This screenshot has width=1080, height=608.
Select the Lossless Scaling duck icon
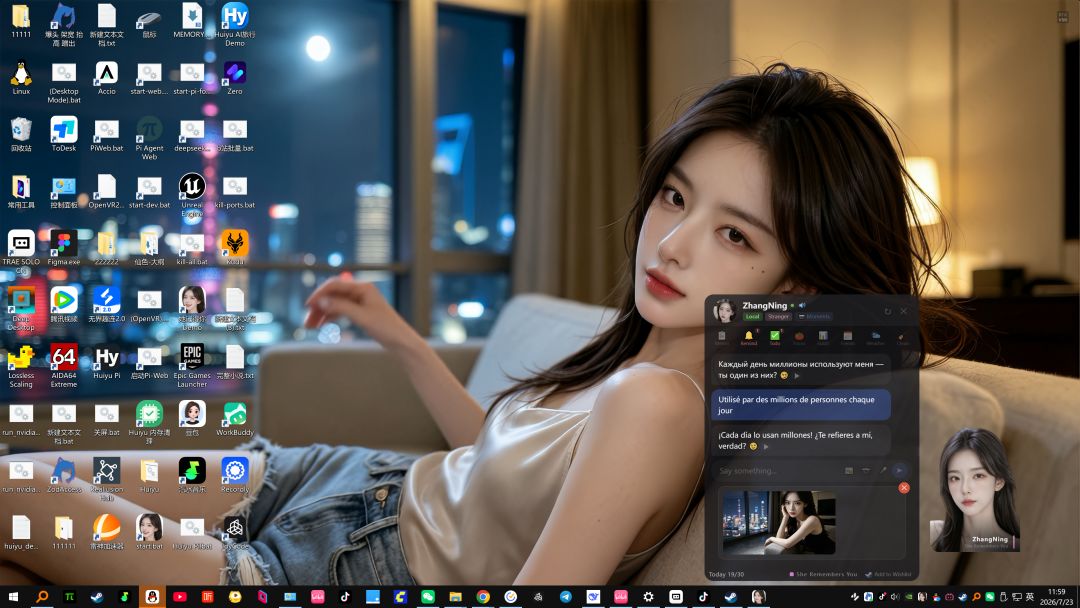pyautogui.click(x=21, y=366)
